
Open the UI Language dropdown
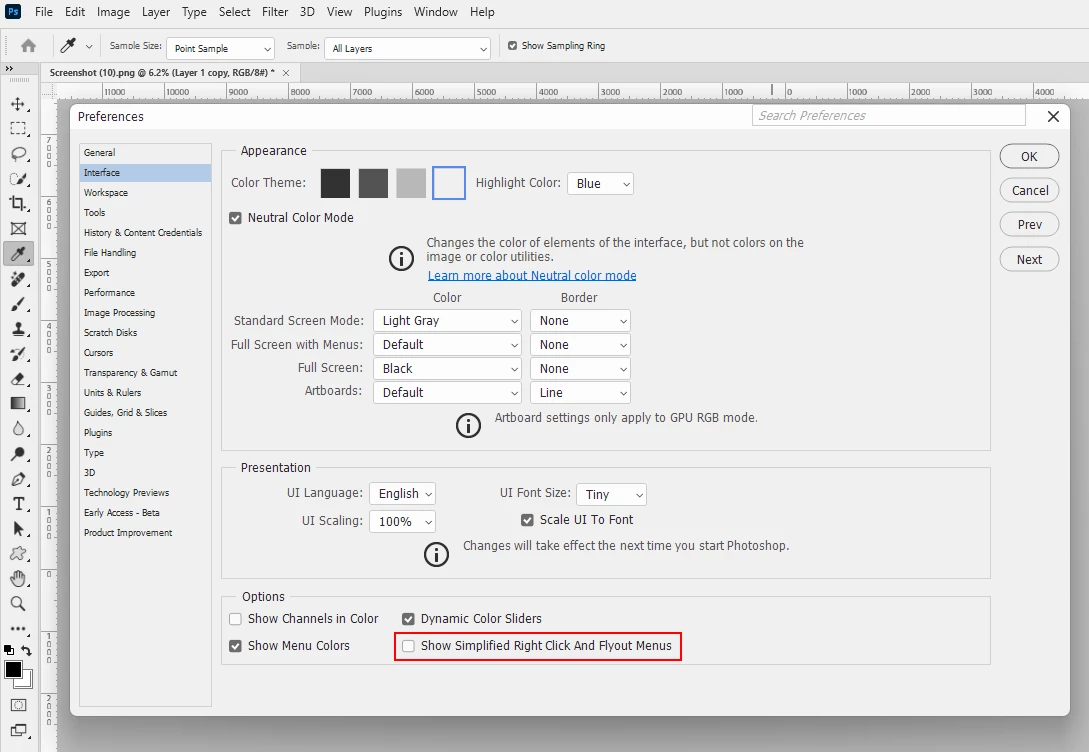tap(402, 494)
